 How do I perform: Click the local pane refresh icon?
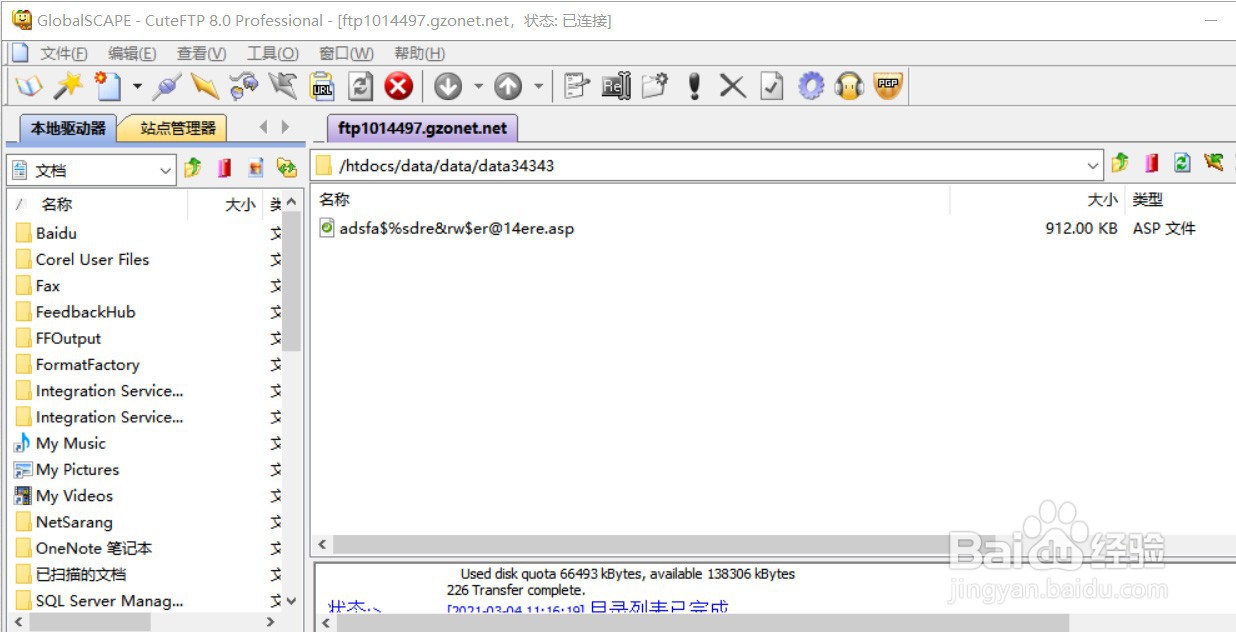[256, 168]
